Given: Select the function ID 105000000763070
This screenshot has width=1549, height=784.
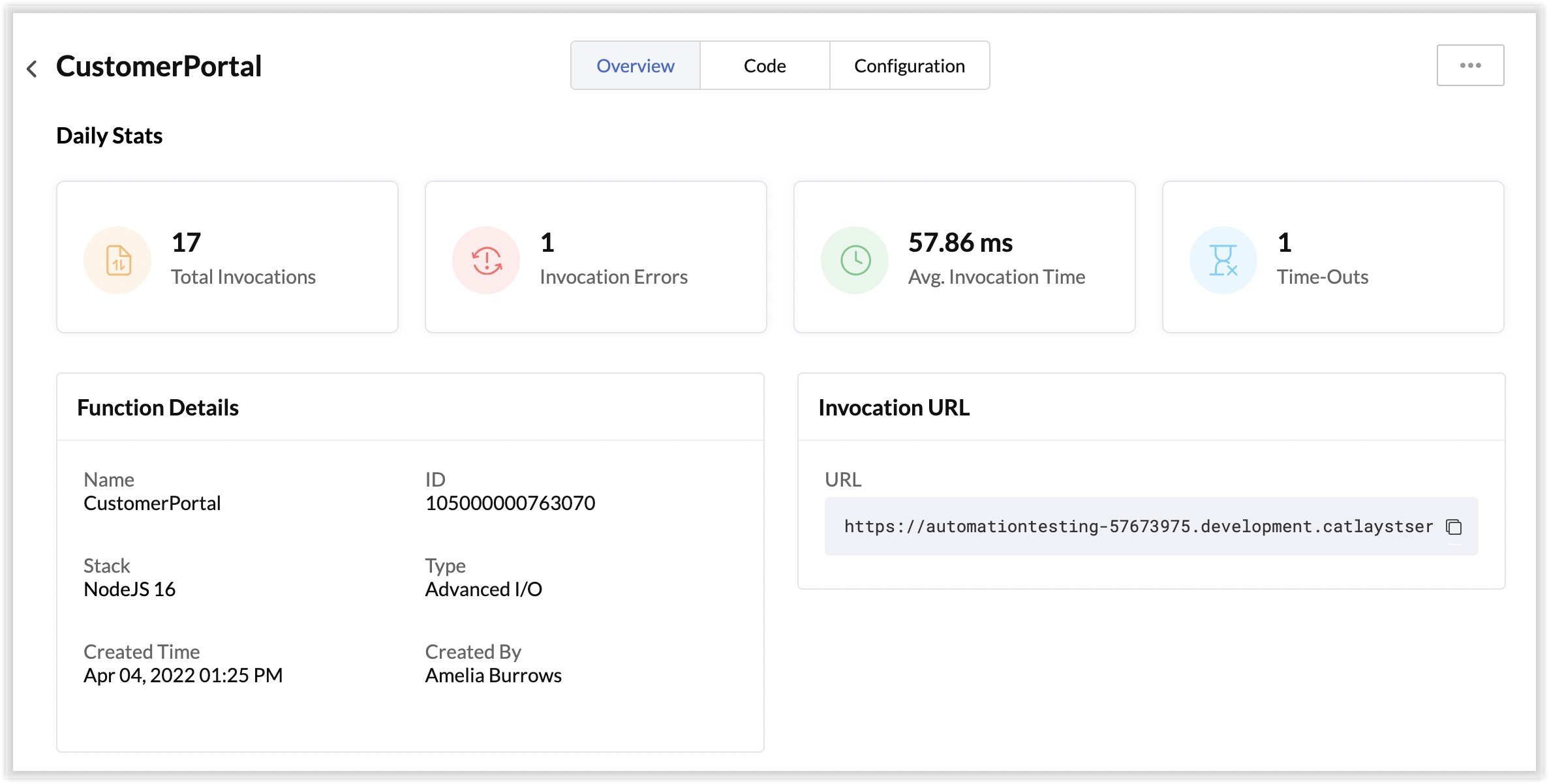Looking at the screenshot, I should [510, 503].
